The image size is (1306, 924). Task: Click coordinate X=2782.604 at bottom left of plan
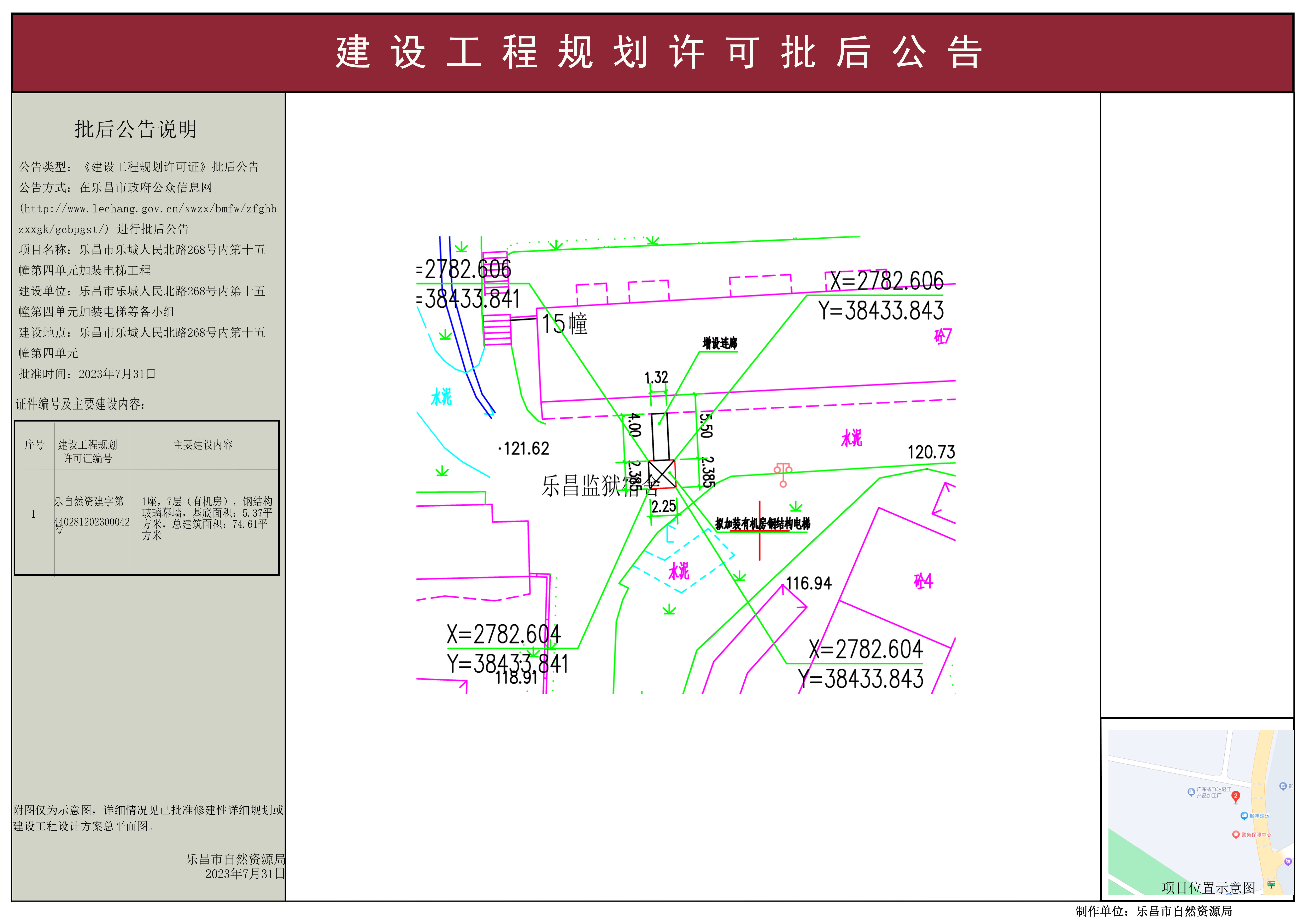[x=504, y=634]
